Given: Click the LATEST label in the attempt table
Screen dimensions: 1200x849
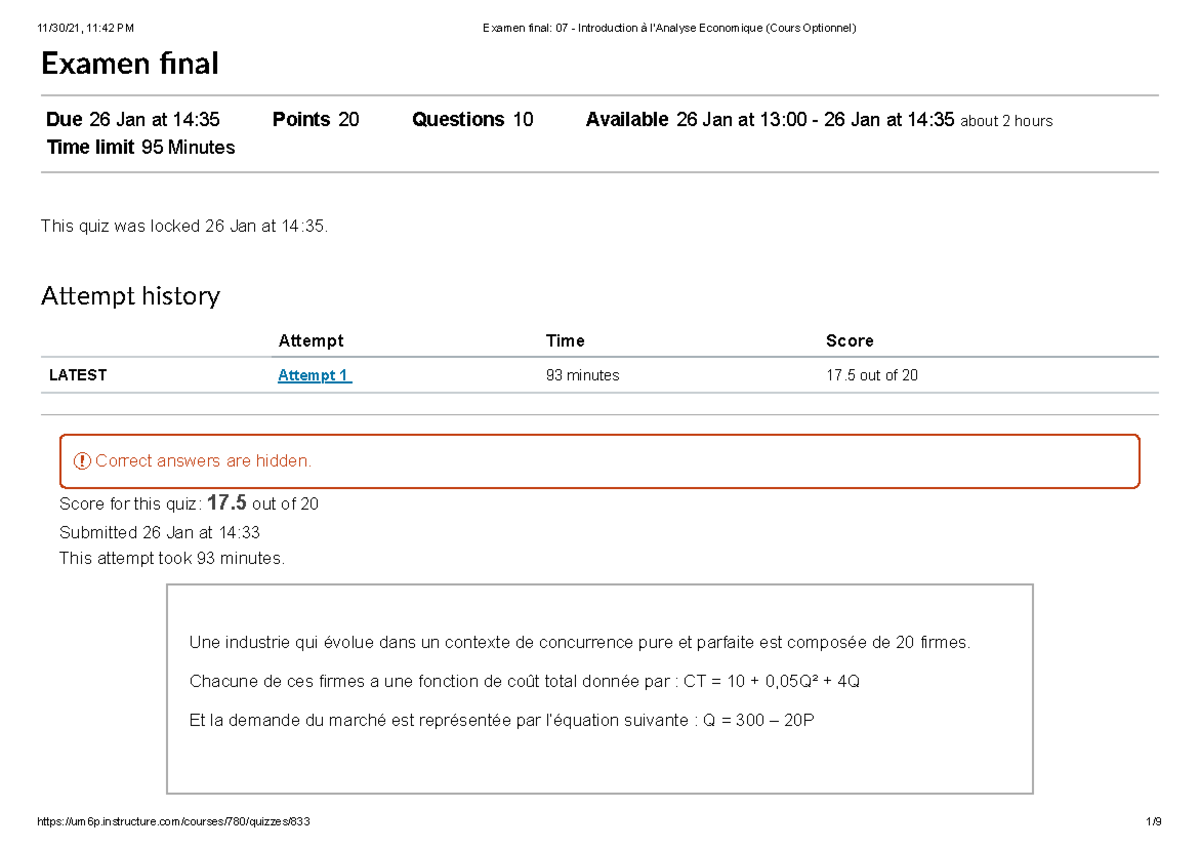Looking at the screenshot, I should (x=78, y=375).
